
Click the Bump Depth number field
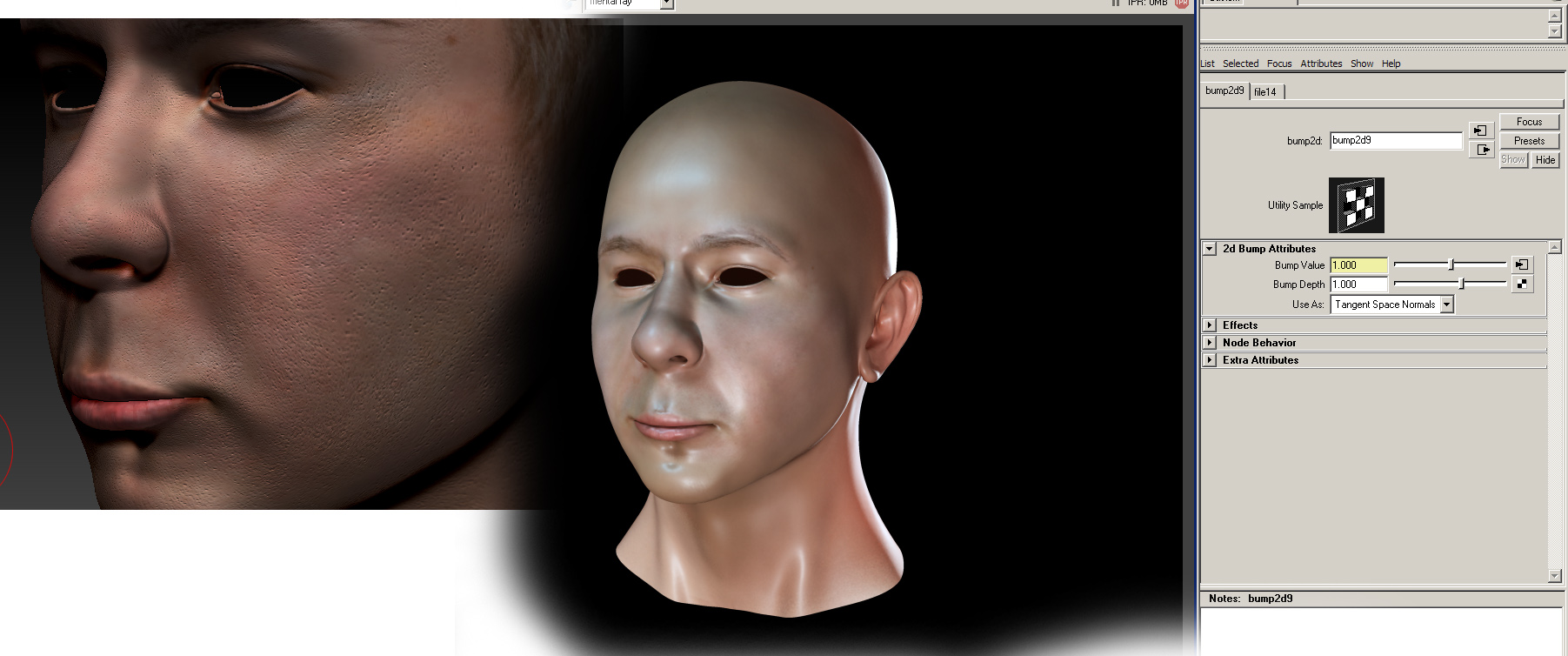[1358, 284]
